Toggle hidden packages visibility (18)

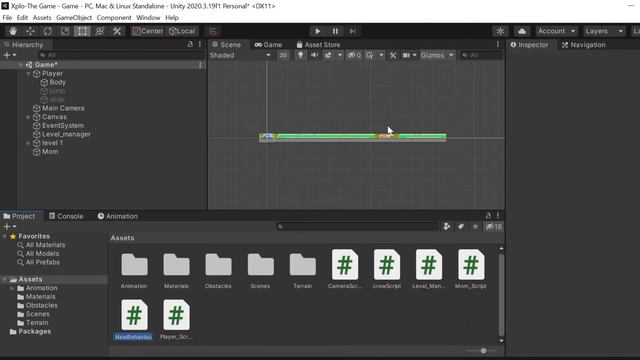(493, 227)
